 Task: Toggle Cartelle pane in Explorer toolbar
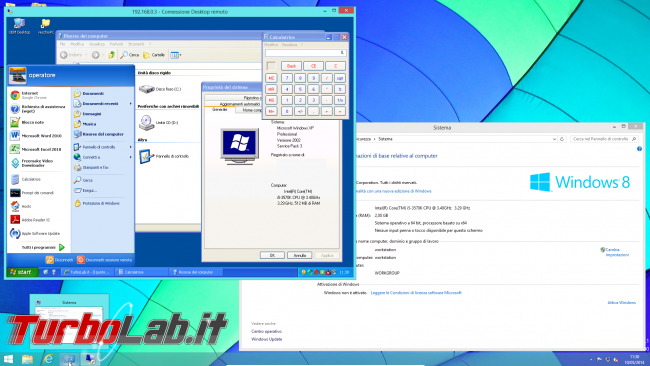(x=154, y=55)
